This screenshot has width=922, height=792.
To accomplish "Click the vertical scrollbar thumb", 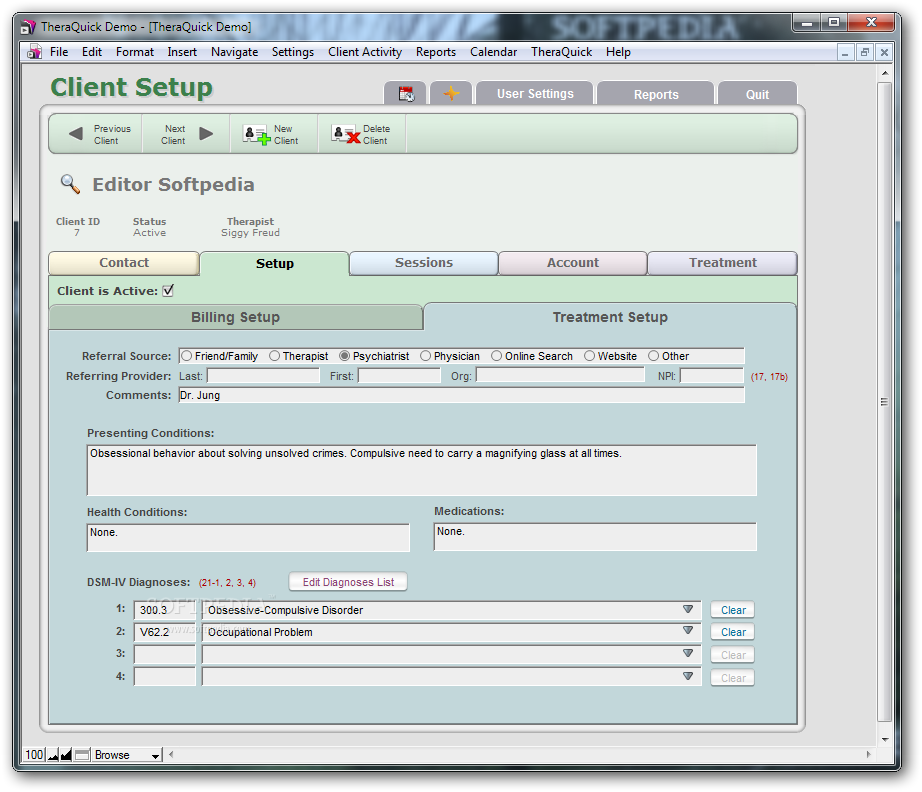I will click(x=884, y=402).
